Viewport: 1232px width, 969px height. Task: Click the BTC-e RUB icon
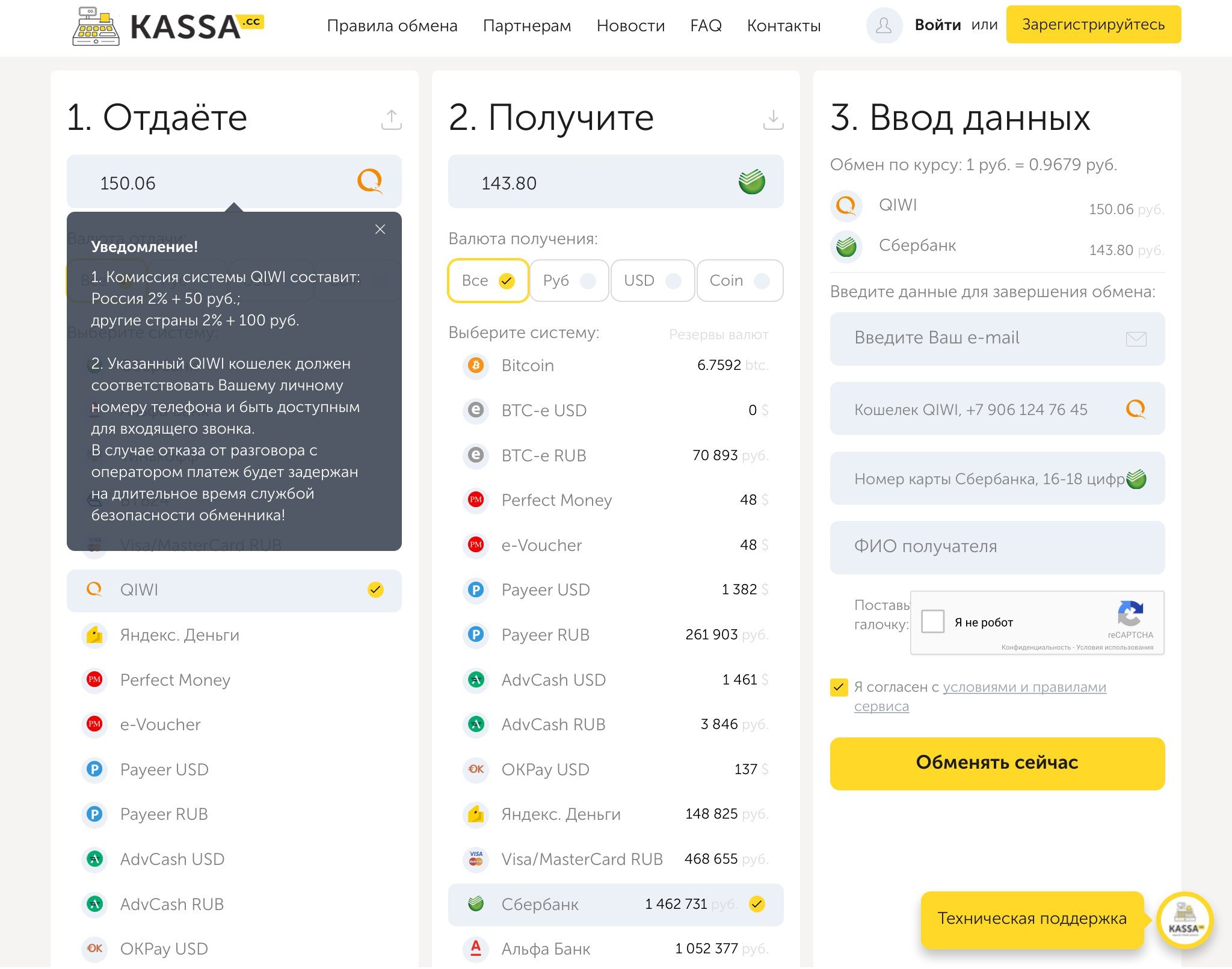point(476,455)
